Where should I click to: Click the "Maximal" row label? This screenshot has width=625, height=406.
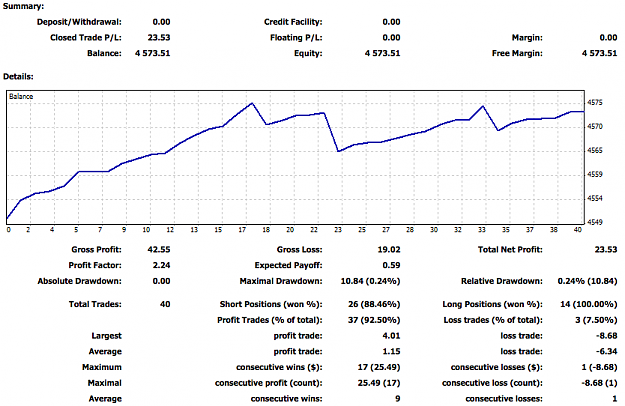pos(104,383)
